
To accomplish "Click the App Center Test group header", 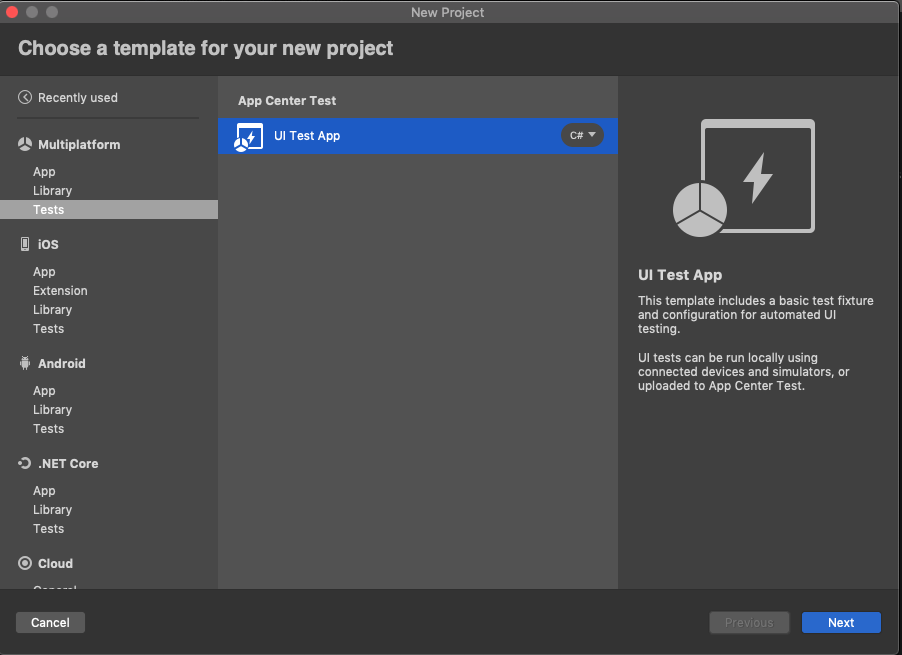I will (x=287, y=100).
